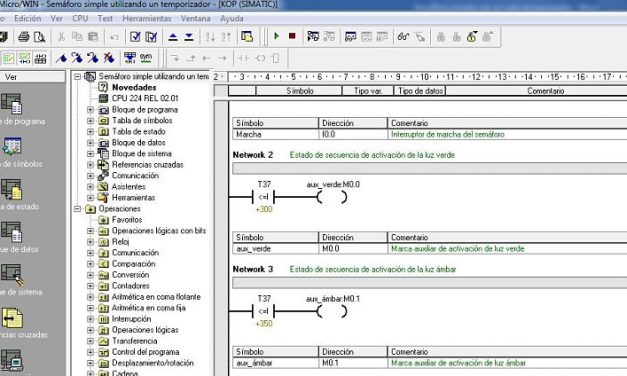Click the Print icon in toolbar
This screenshot has width=627, height=376.
(24, 37)
